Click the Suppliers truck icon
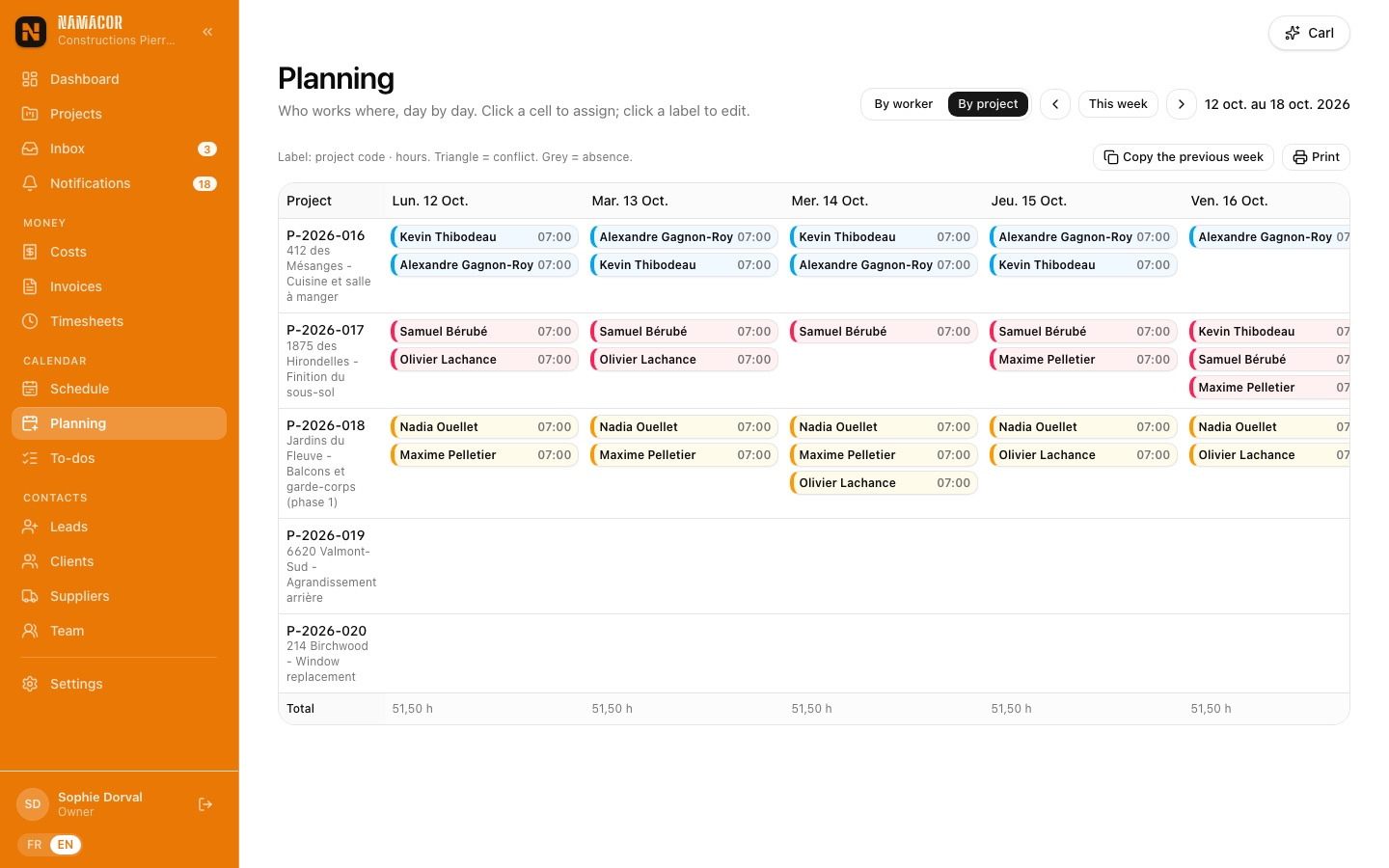The image size is (1389, 868). [x=30, y=596]
